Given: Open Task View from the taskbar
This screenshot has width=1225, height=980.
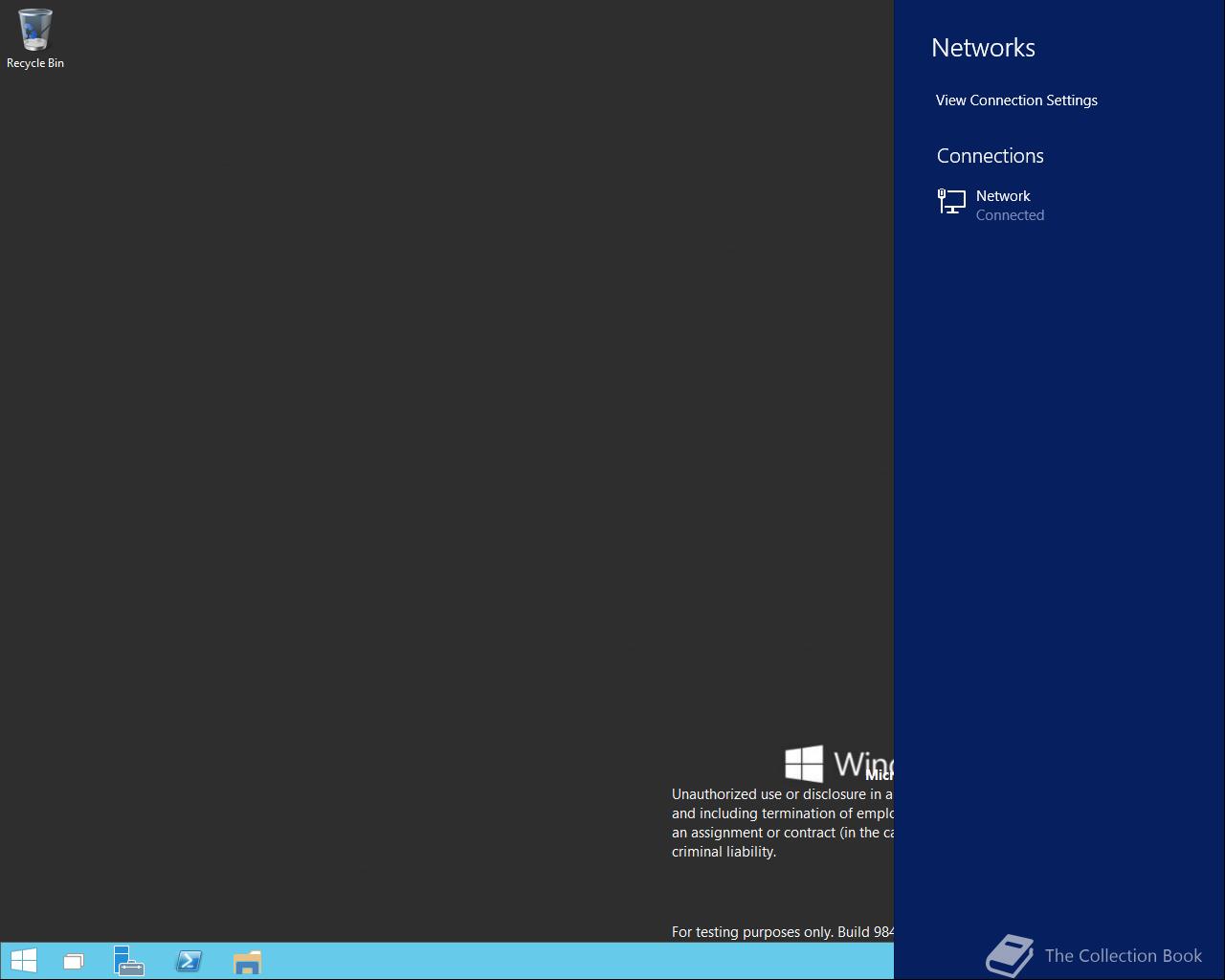Looking at the screenshot, I should [x=74, y=961].
